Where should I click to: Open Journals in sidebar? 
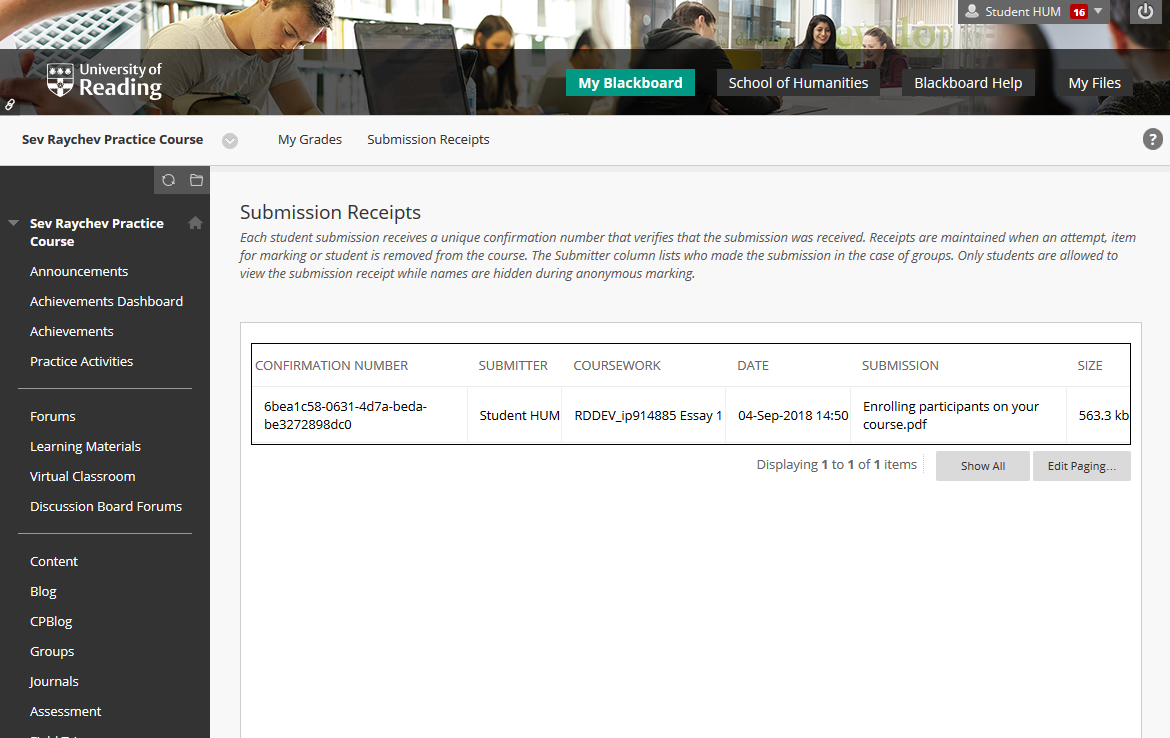(54, 681)
